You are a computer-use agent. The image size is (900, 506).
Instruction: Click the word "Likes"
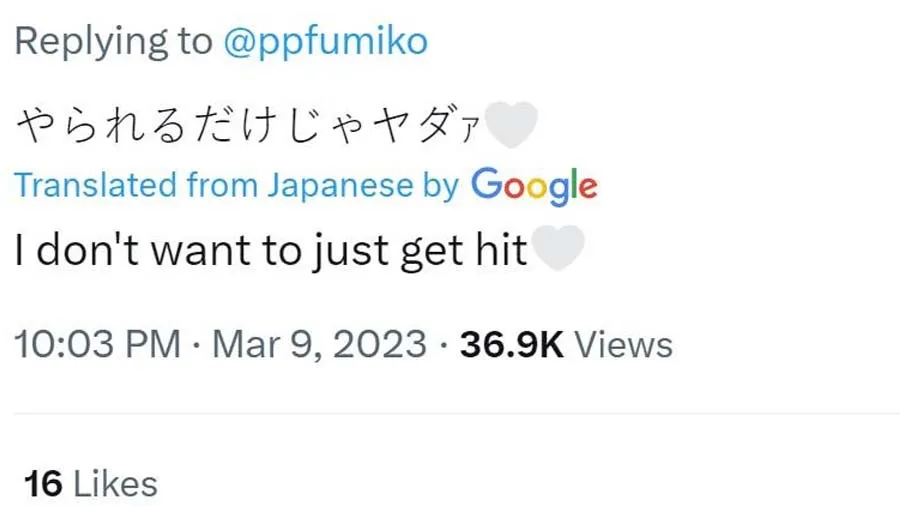[116, 484]
